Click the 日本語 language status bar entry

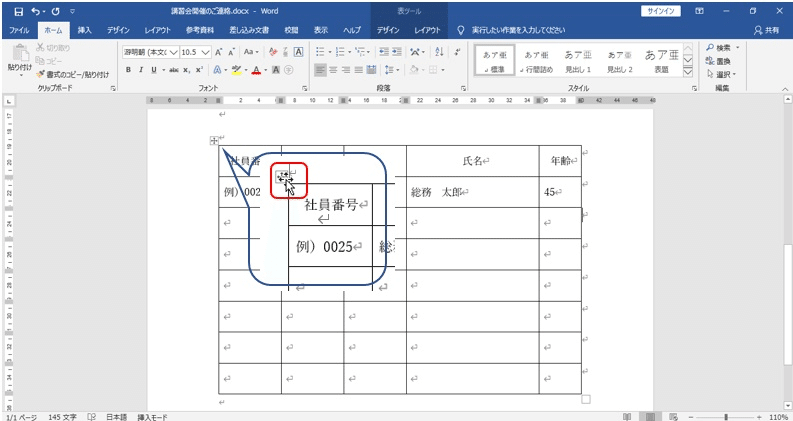click(x=116, y=417)
